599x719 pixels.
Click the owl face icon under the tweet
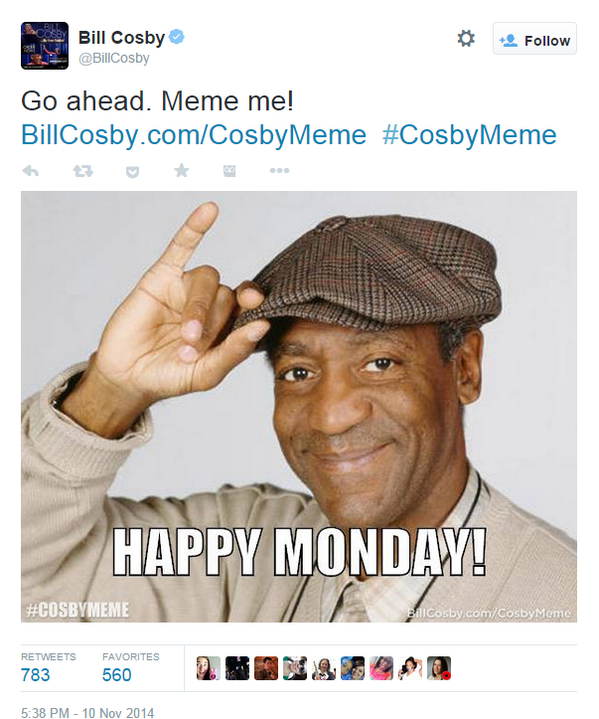click(229, 171)
